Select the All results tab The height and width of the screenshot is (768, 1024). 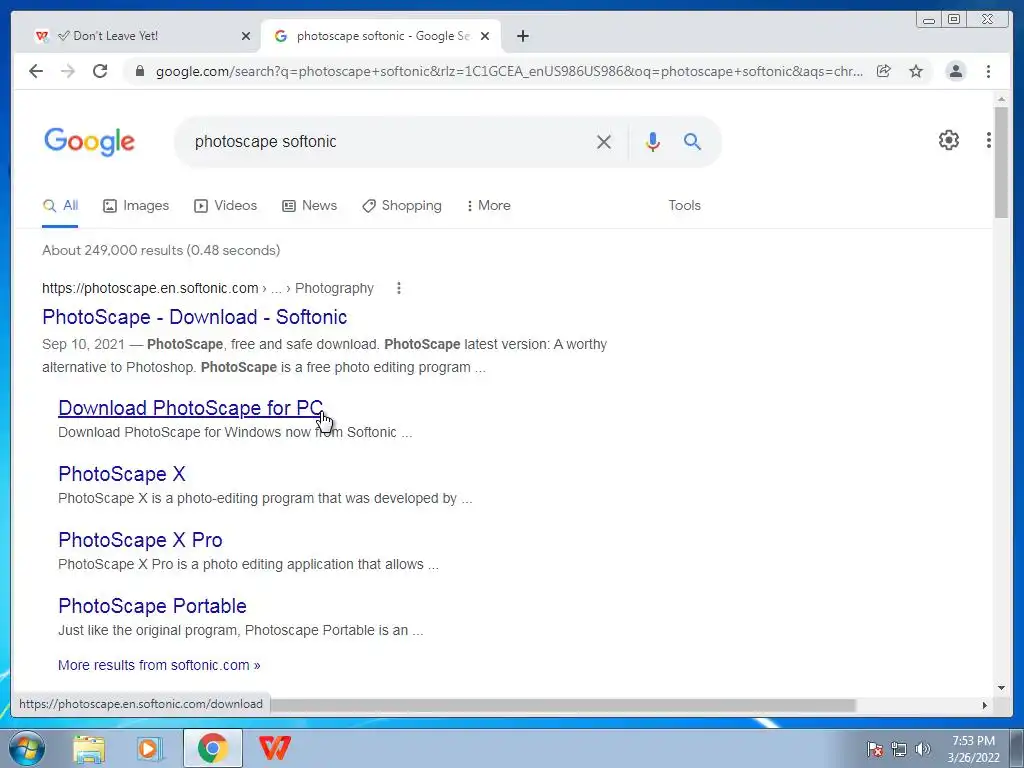pos(60,206)
